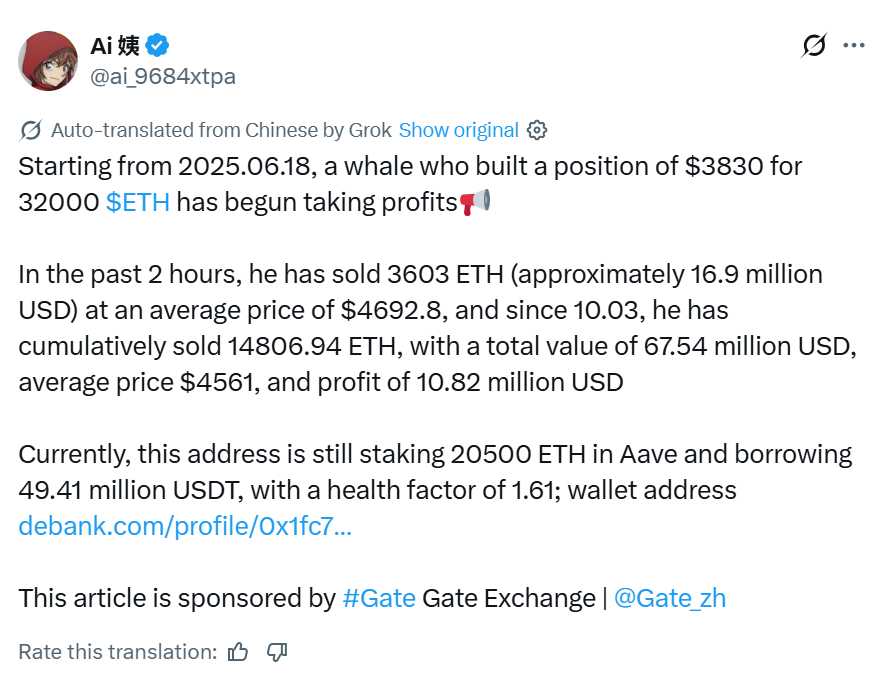Open the Ai 姨 profile picture

(x=48, y=61)
